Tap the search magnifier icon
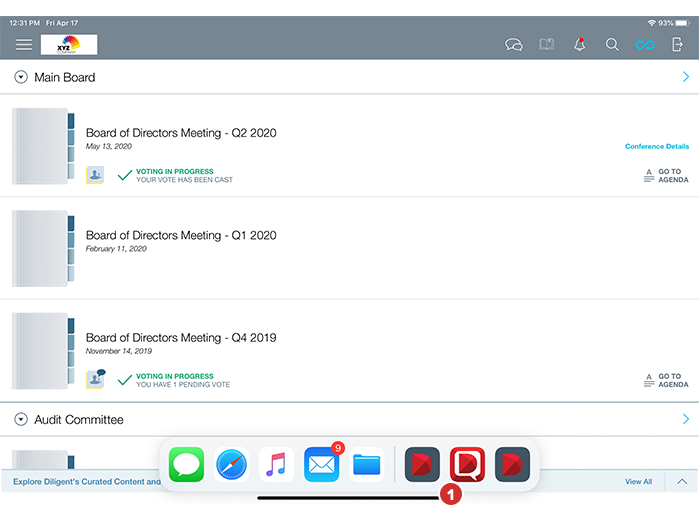700x520 pixels. coord(612,45)
